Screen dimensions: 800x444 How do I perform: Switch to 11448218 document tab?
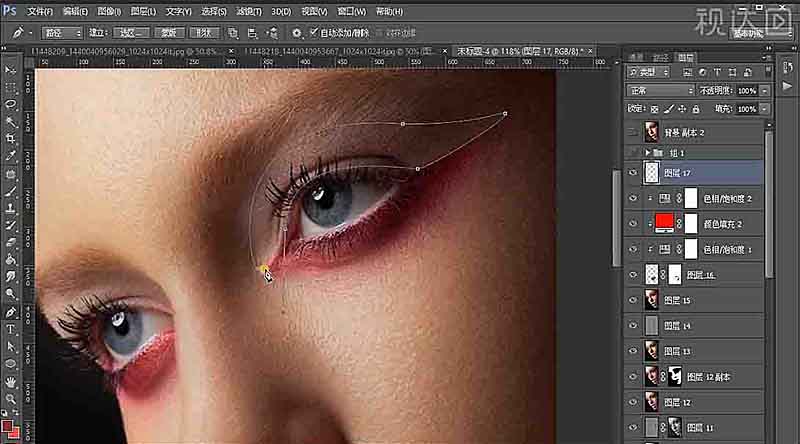(337, 51)
